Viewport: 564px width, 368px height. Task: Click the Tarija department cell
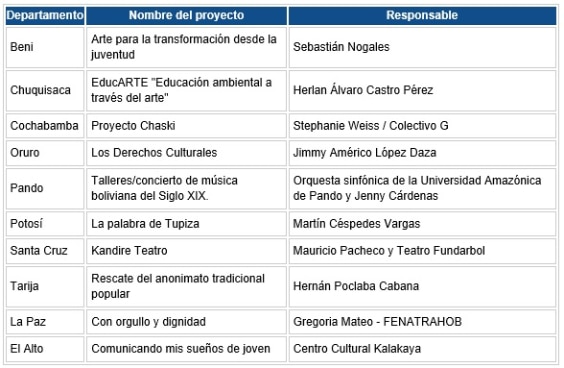pos(45,286)
